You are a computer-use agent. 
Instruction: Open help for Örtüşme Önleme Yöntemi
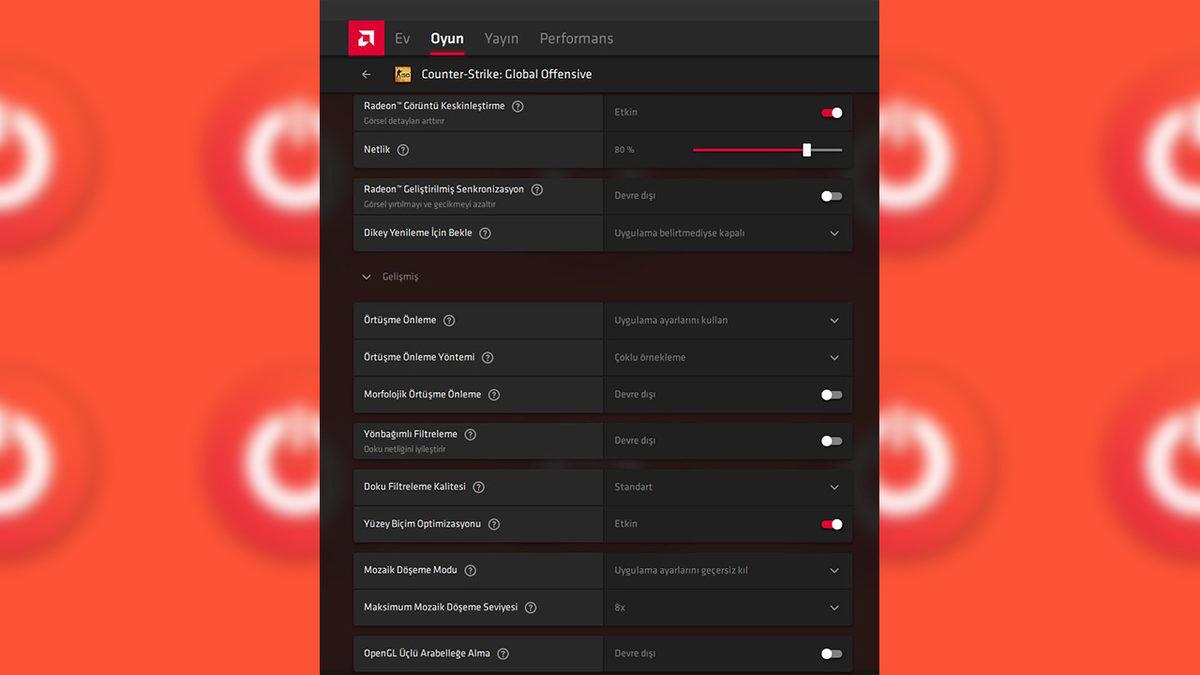pyautogui.click(x=487, y=357)
